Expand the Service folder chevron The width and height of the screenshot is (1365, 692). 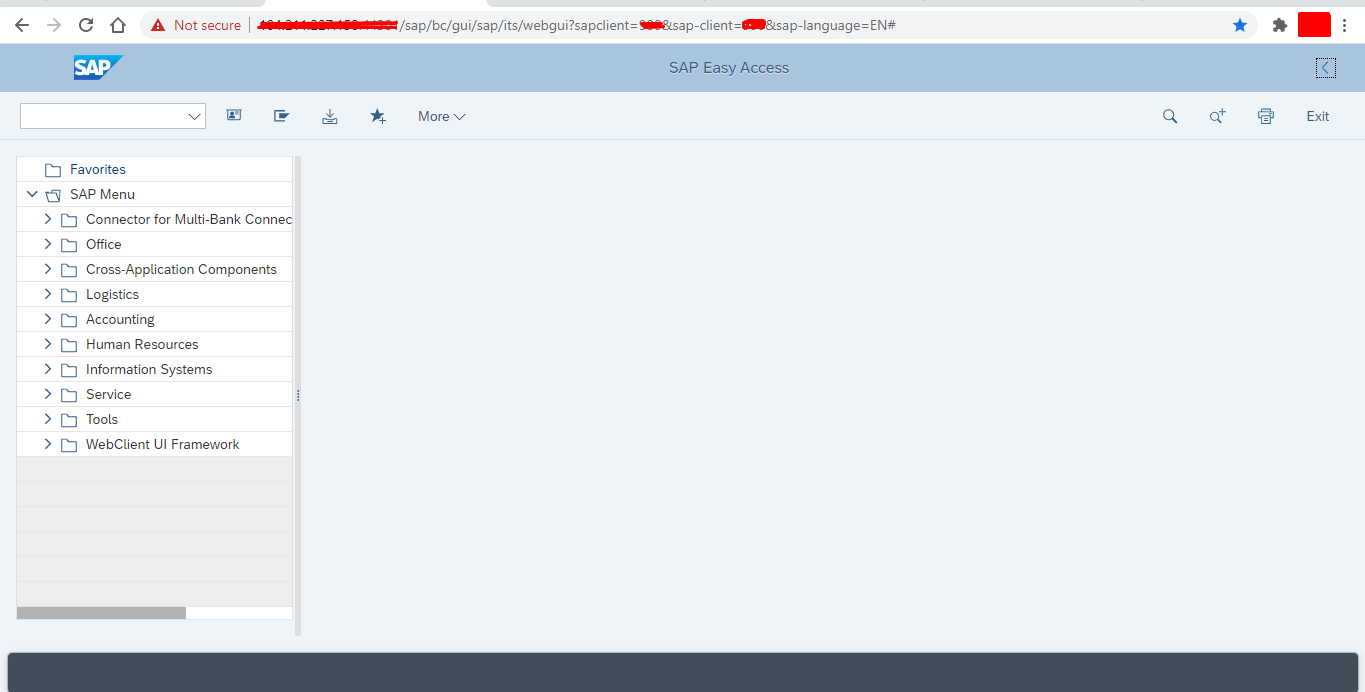click(47, 394)
